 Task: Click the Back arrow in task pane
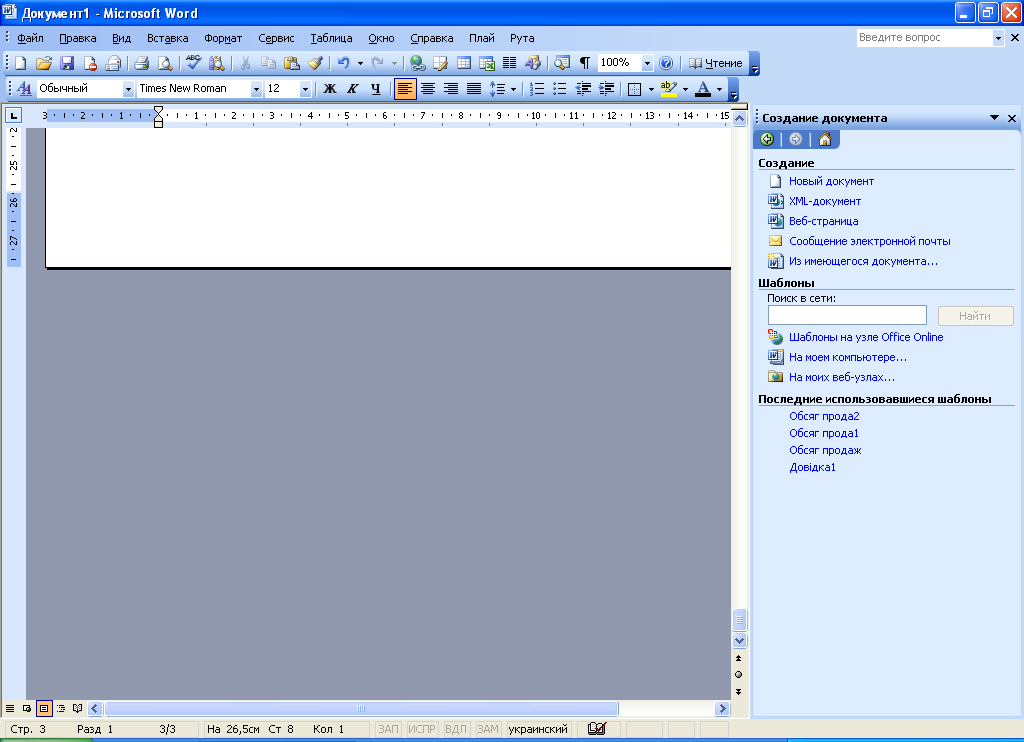pos(767,139)
